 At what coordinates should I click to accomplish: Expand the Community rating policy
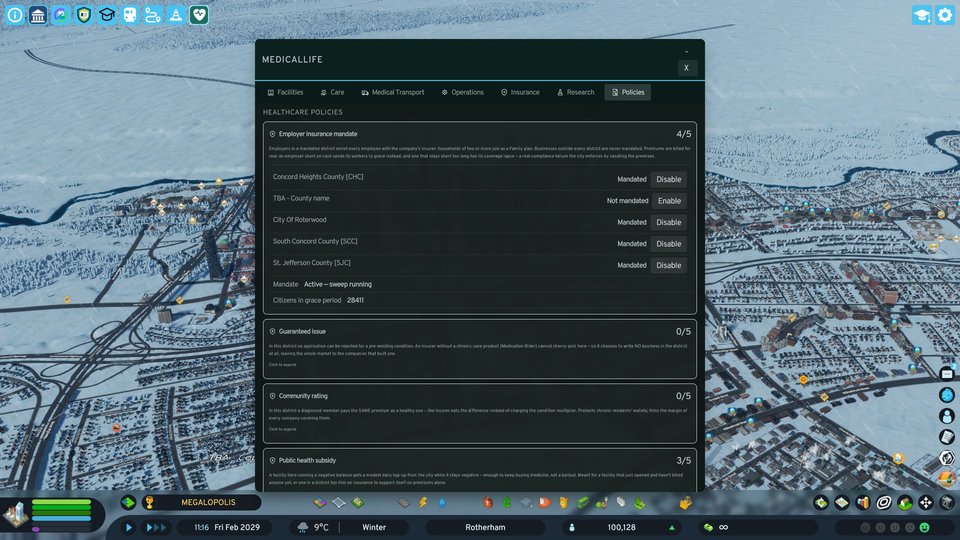coord(480,413)
